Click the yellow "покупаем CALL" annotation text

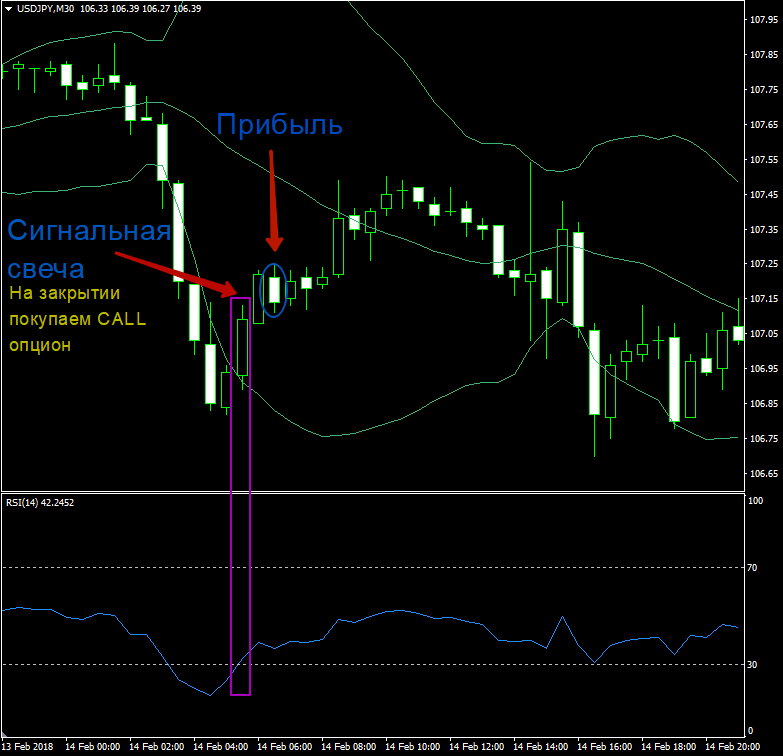coord(79,319)
